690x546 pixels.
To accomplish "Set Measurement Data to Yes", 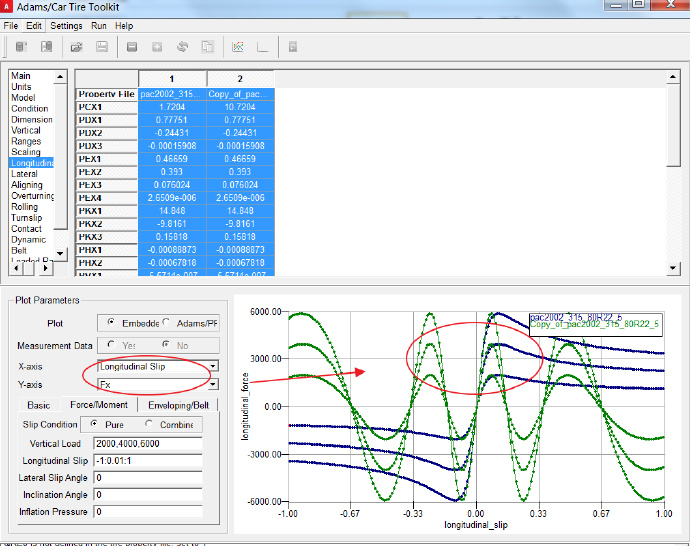I will pos(111,344).
